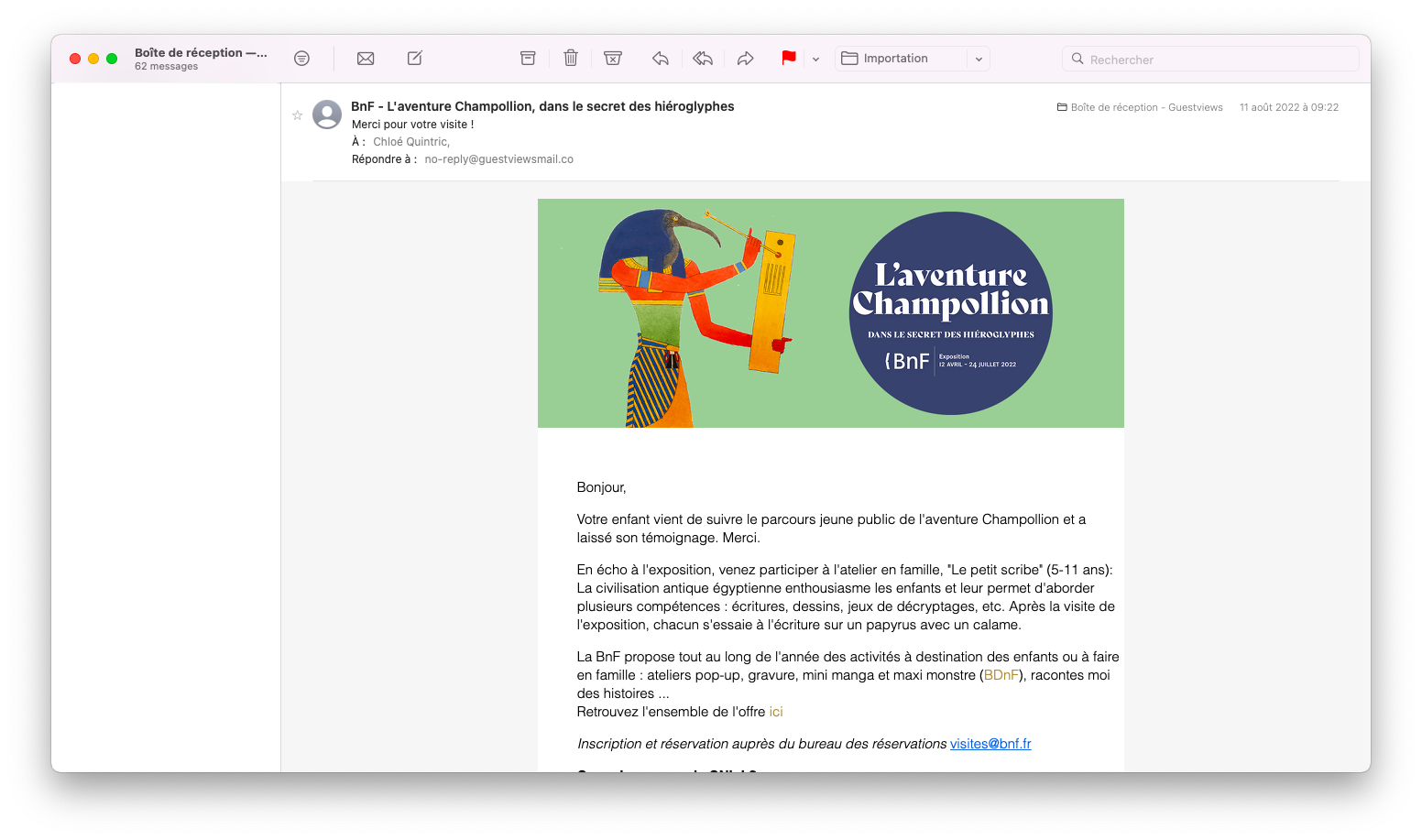Image resolution: width=1422 pixels, height=840 pixels.
Task: Click 'Merci pour votre visite !' text
Action: click(x=413, y=125)
